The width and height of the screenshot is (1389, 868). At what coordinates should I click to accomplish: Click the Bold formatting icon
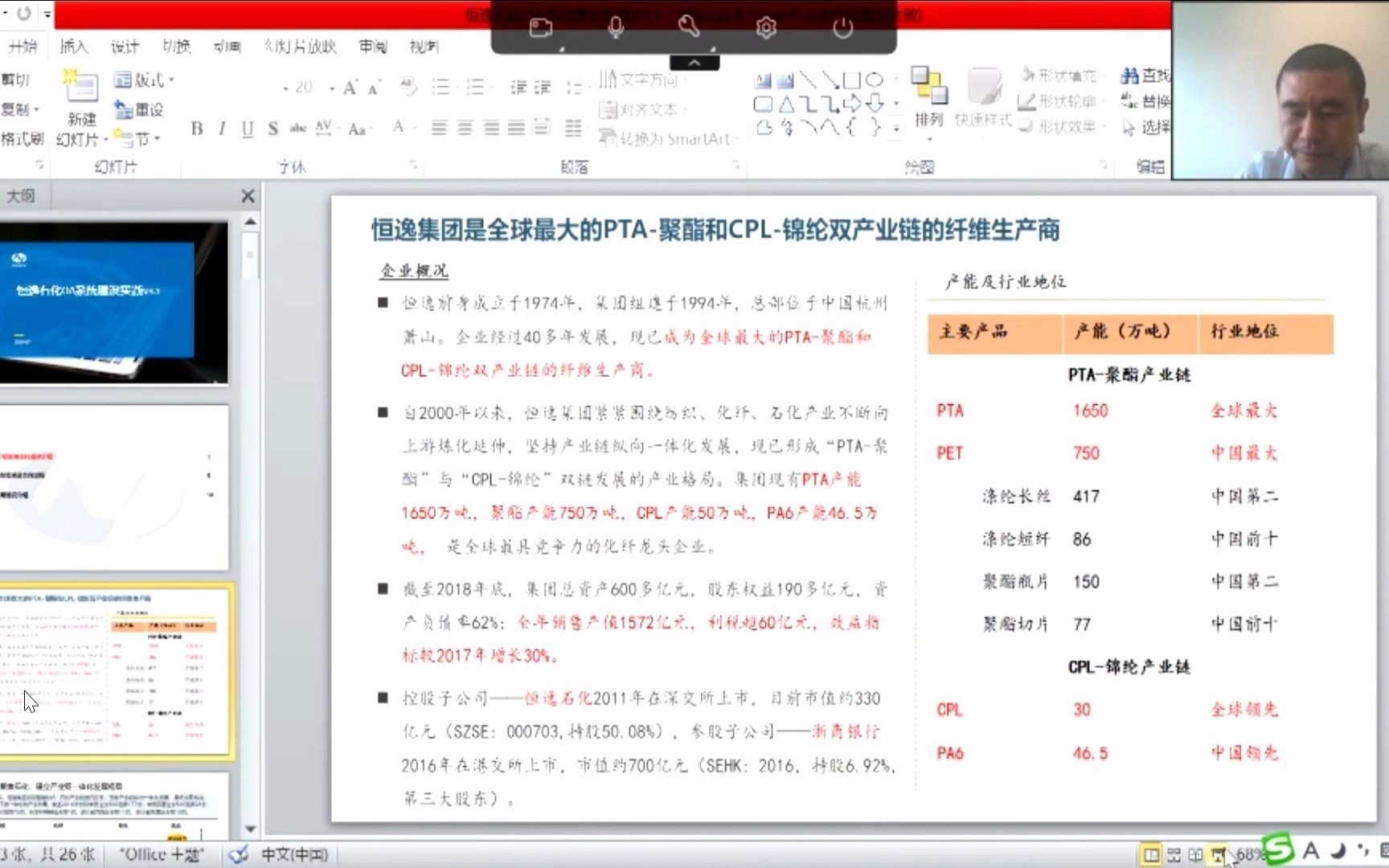point(197,129)
